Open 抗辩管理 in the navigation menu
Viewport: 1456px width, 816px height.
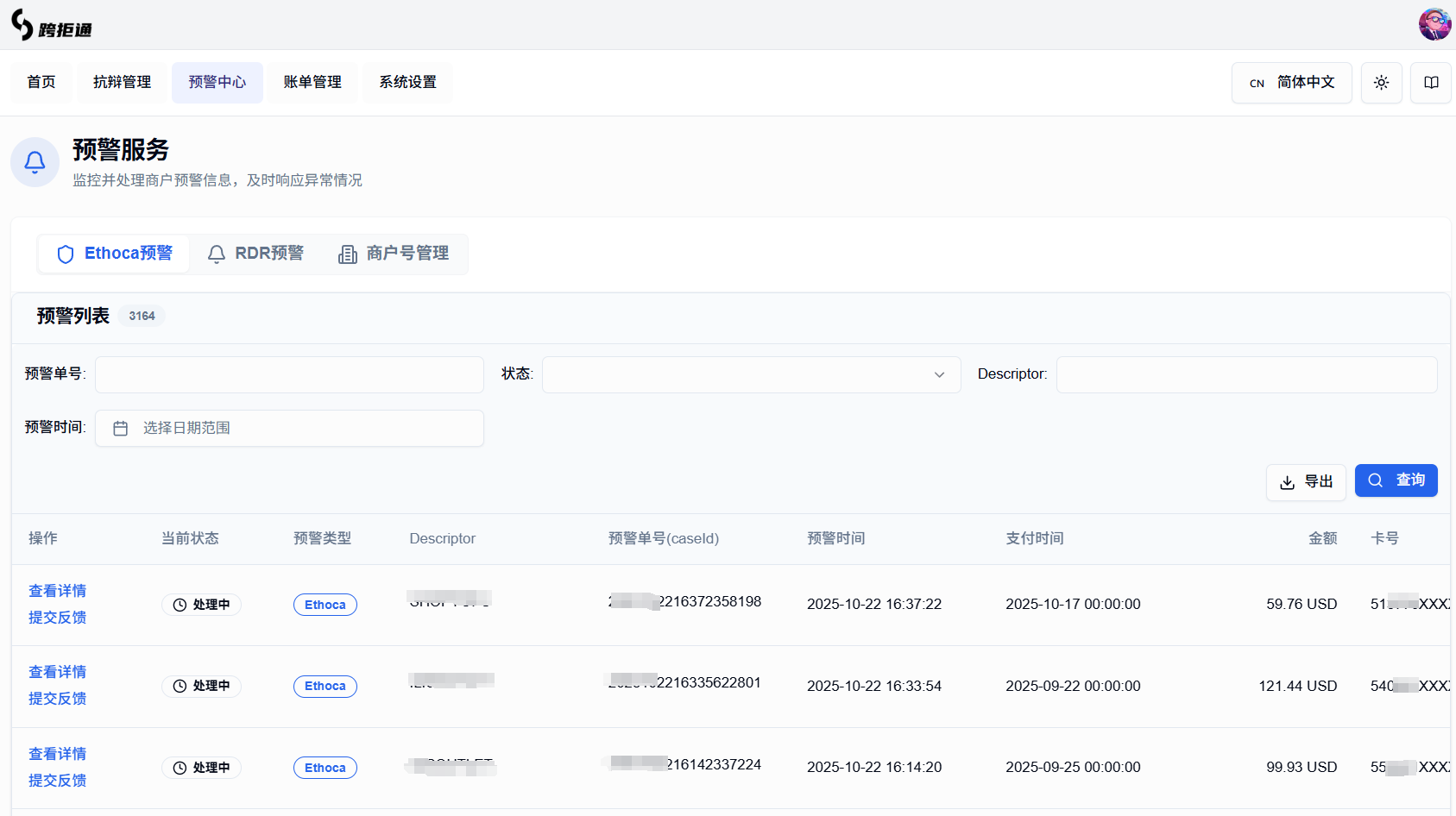122,83
